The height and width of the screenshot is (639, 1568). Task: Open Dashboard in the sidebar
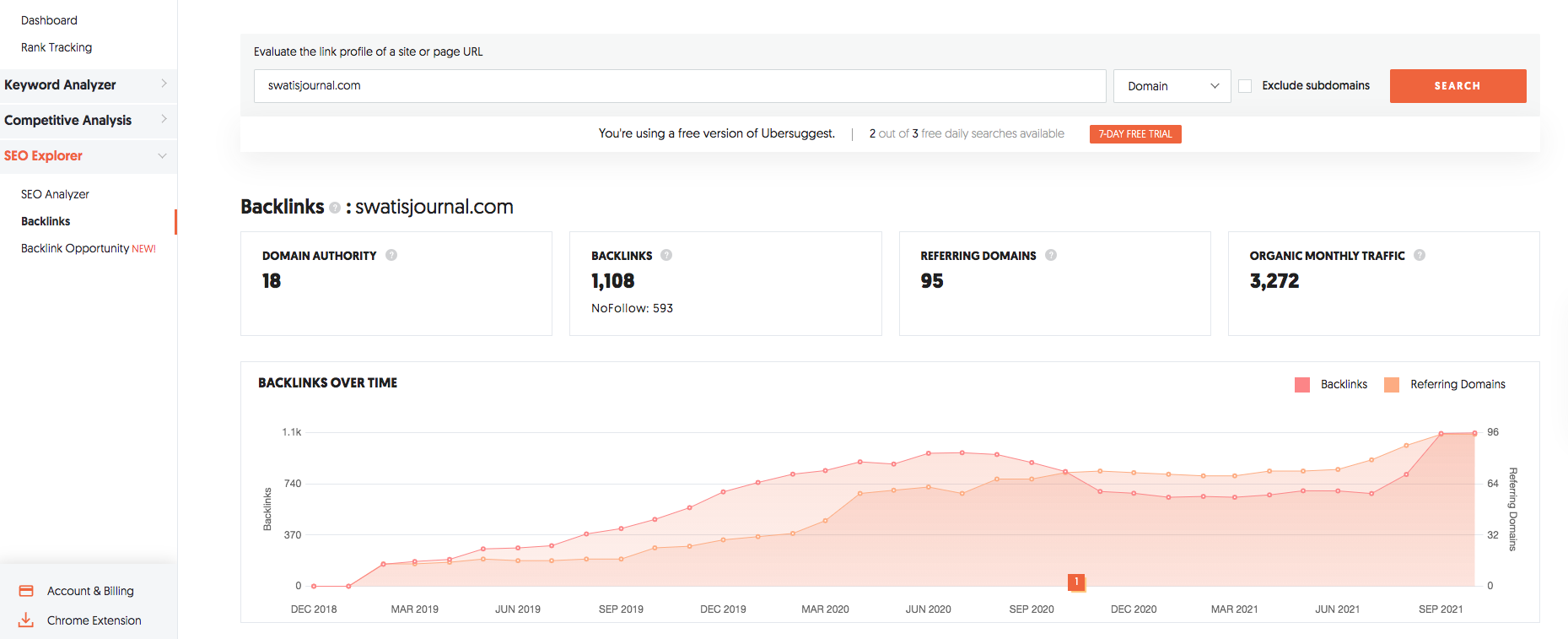49,20
